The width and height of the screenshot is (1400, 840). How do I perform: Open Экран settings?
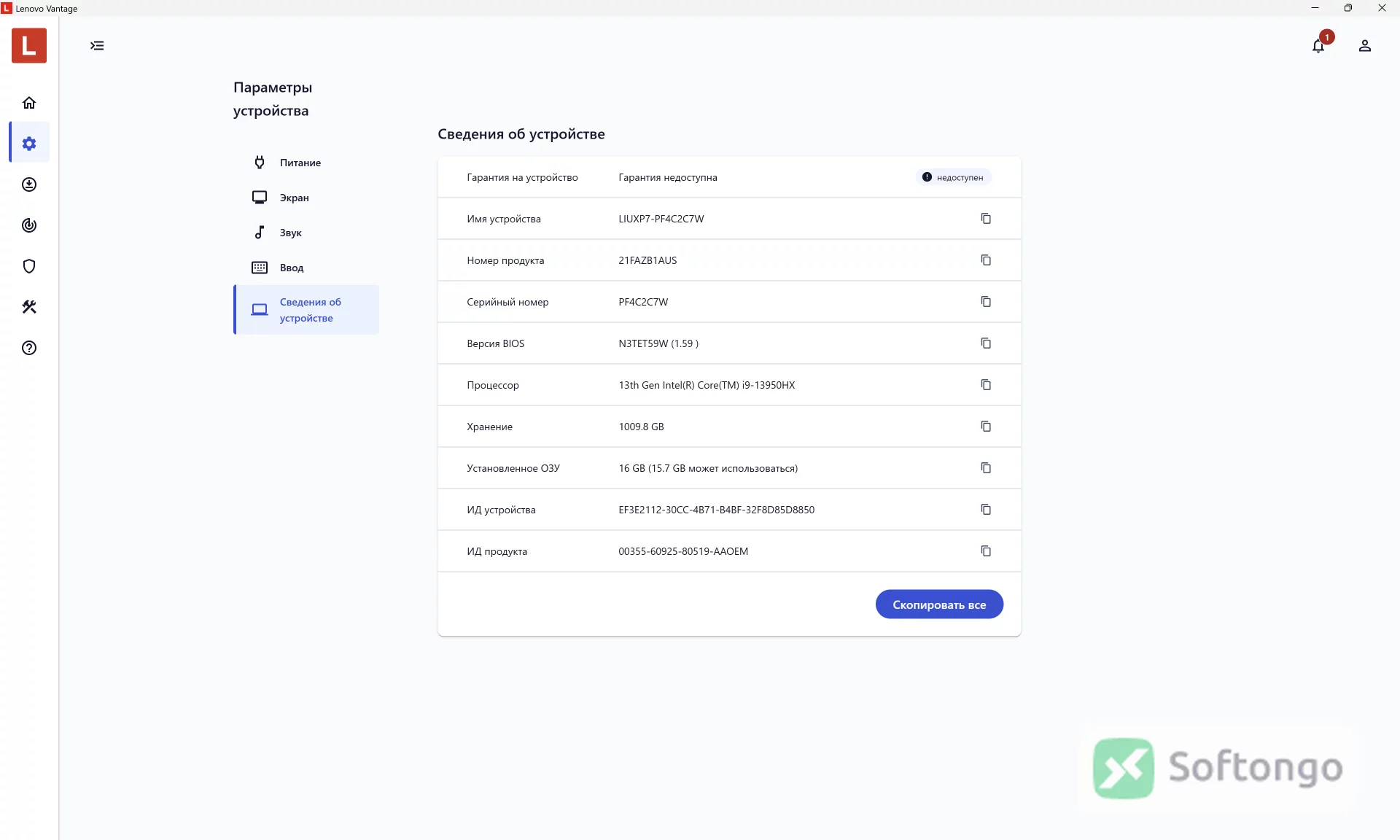[x=306, y=198]
